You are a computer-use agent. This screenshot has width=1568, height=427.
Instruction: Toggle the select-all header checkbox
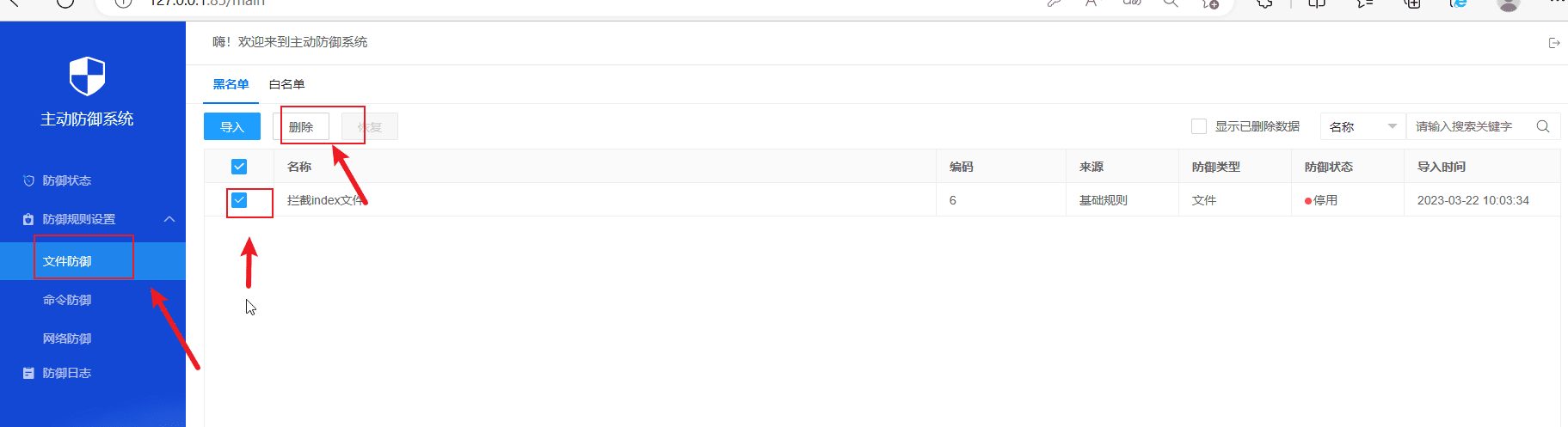(239, 167)
